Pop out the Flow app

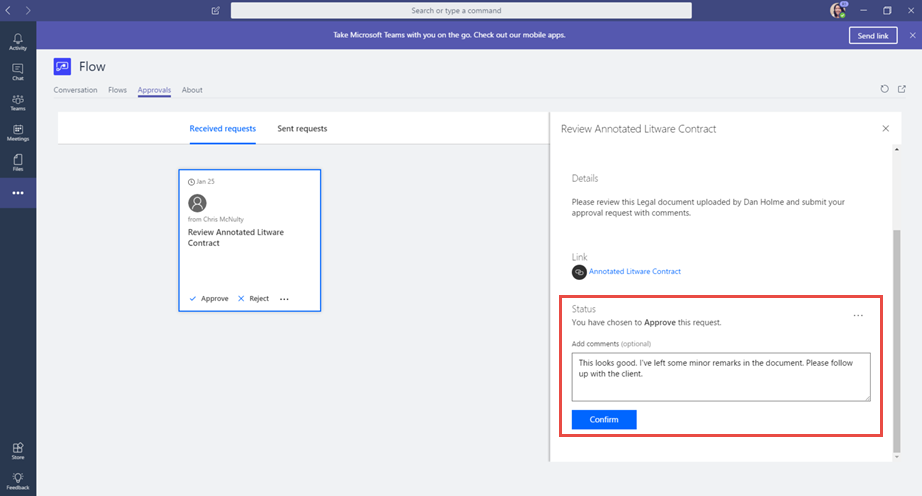click(x=902, y=89)
